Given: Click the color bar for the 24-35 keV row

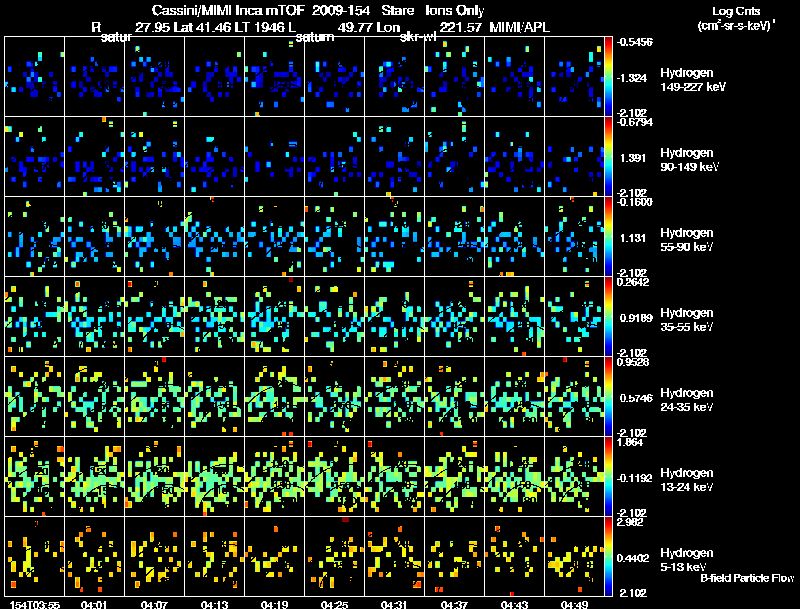Looking at the screenshot, I should 608,397.
